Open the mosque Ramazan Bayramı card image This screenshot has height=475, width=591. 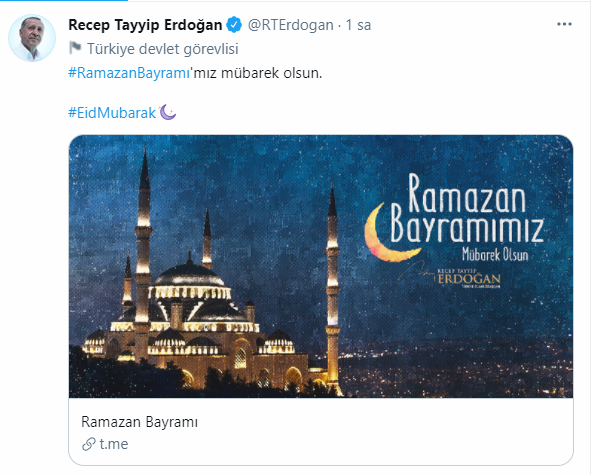pyautogui.click(x=321, y=266)
